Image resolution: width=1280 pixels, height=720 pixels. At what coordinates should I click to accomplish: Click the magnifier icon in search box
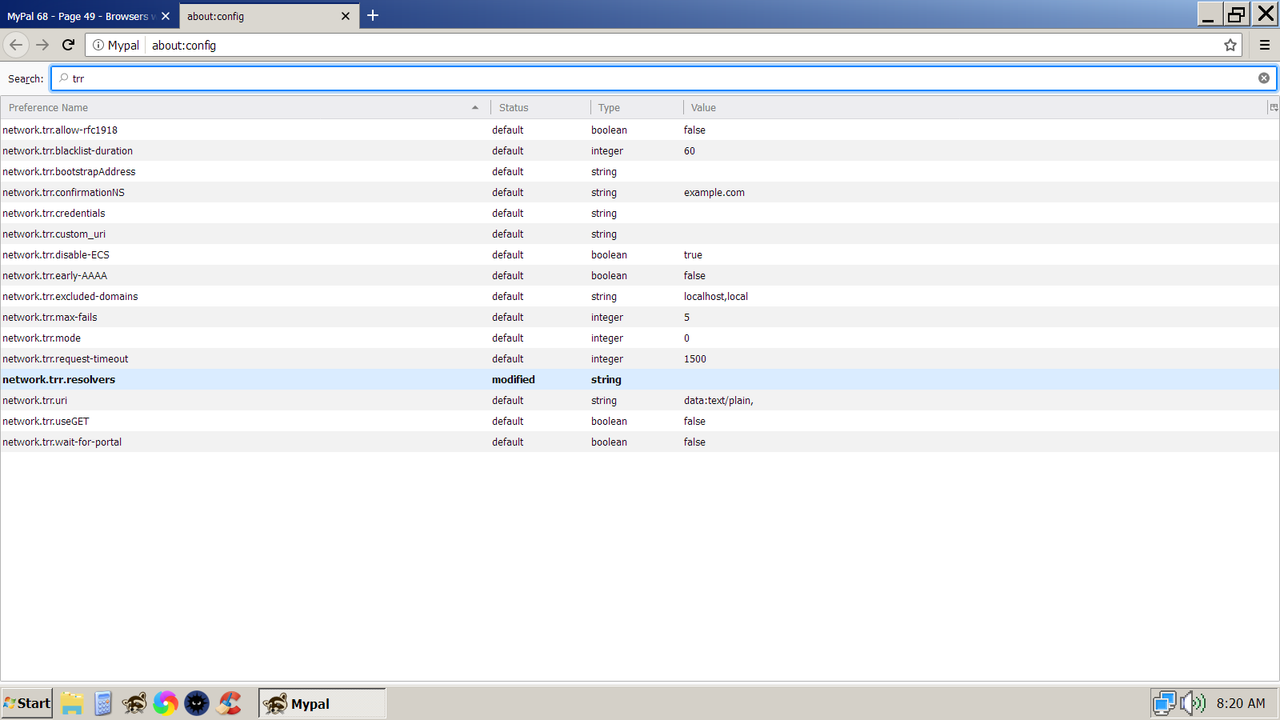[63, 78]
